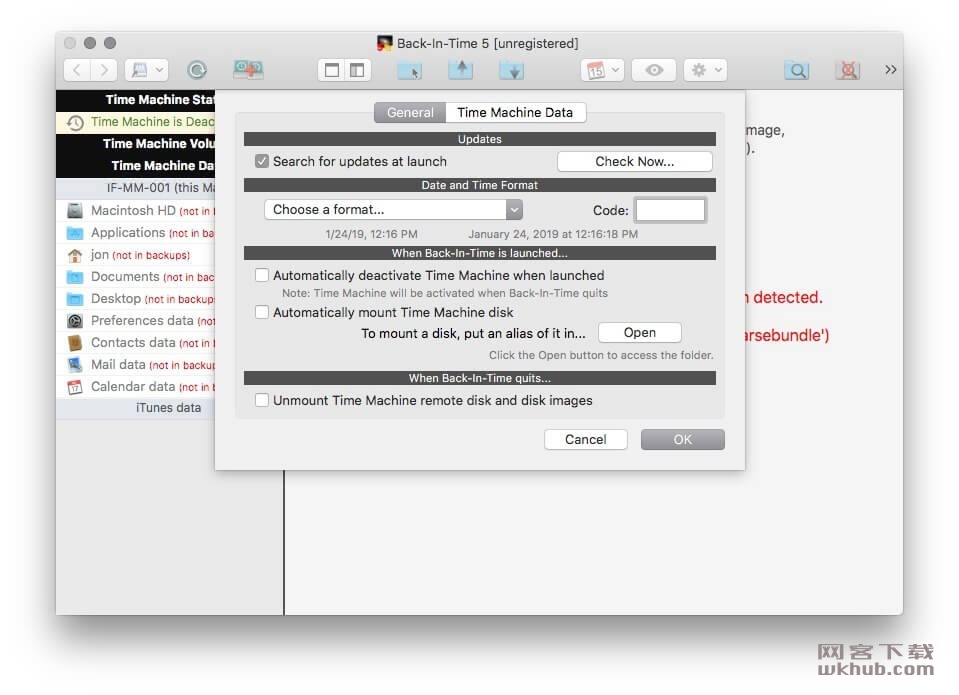The width and height of the screenshot is (959, 695).
Task: Open the gear actions dropdown menu
Action: (x=705, y=70)
